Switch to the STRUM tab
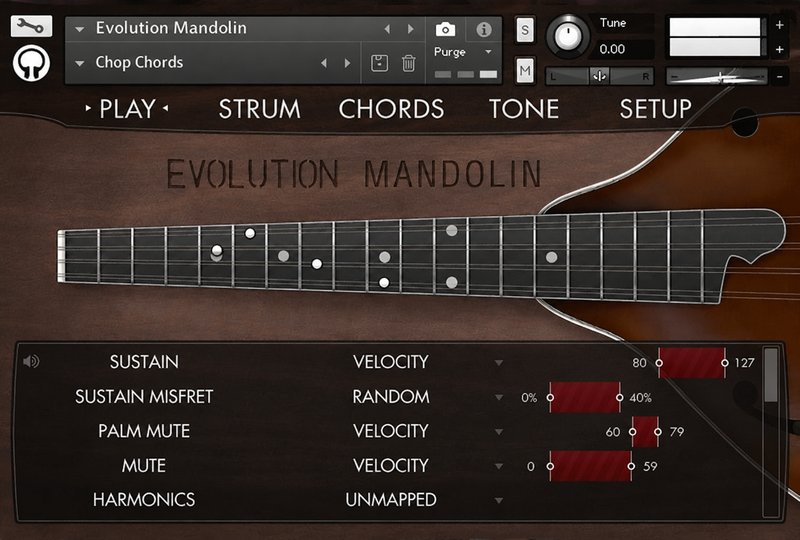The width and height of the screenshot is (800, 540). pos(259,109)
